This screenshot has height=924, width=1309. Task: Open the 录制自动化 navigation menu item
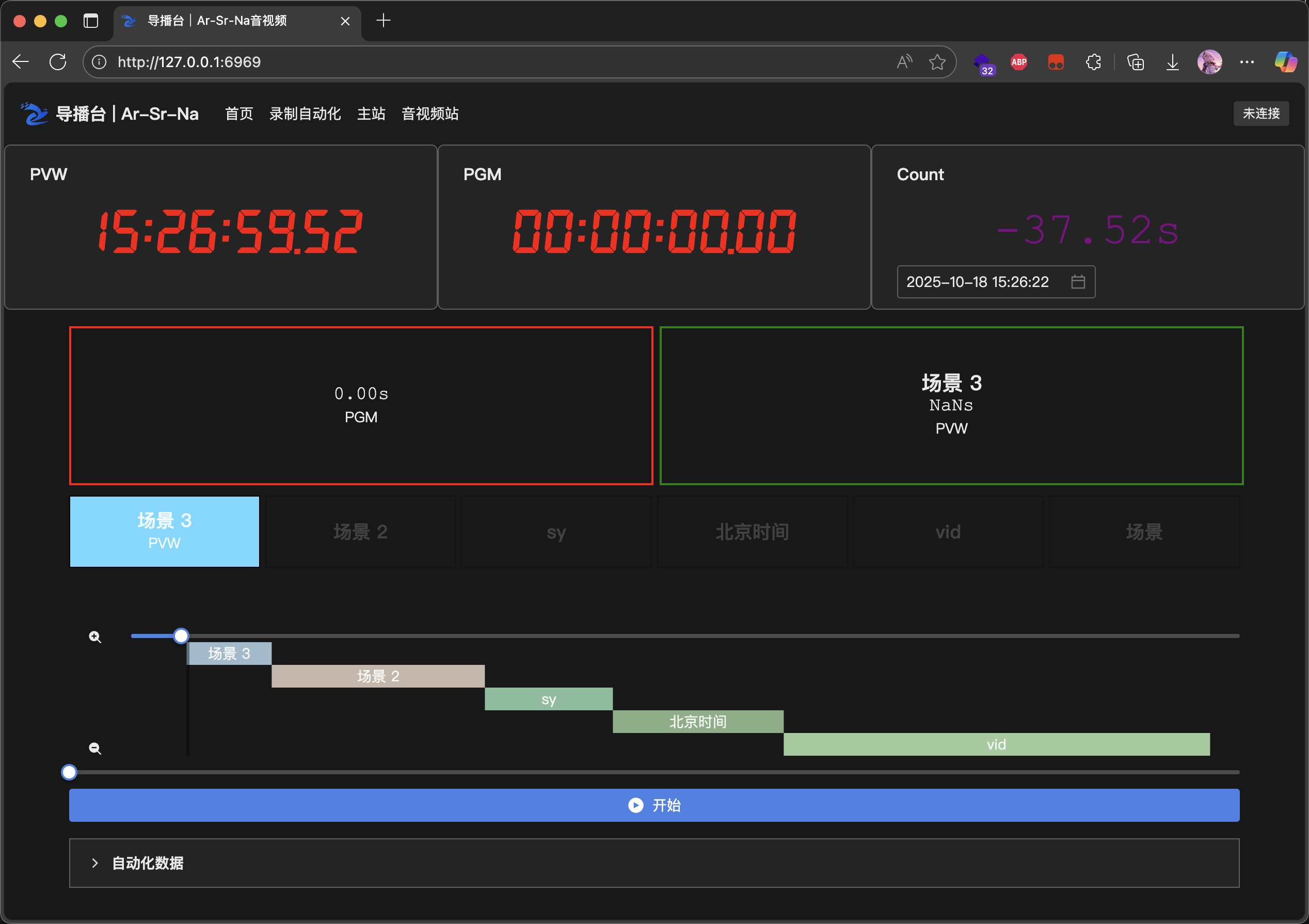click(305, 114)
